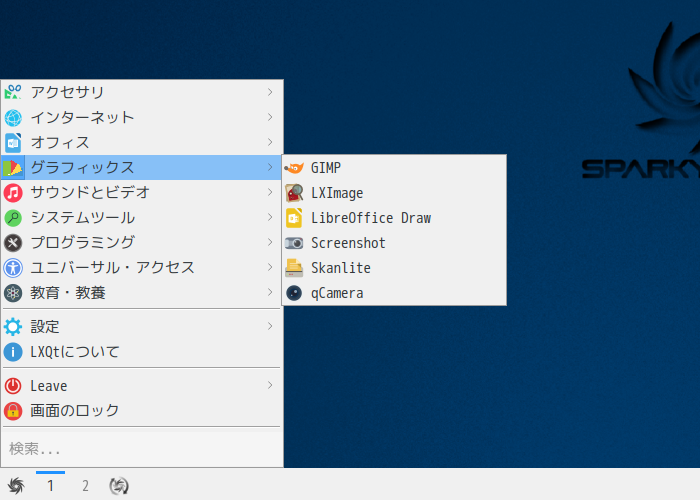700x500 pixels.
Task: Focus the 検索... search field
Action: (x=142, y=449)
